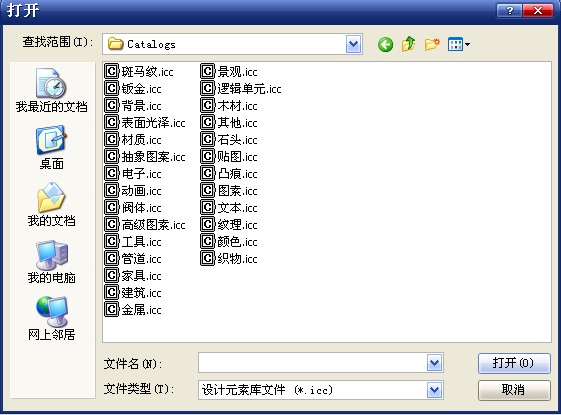The width and height of the screenshot is (561, 415).
Task: Select the file icon of 抽象图案.icc
Action: (x=111, y=156)
